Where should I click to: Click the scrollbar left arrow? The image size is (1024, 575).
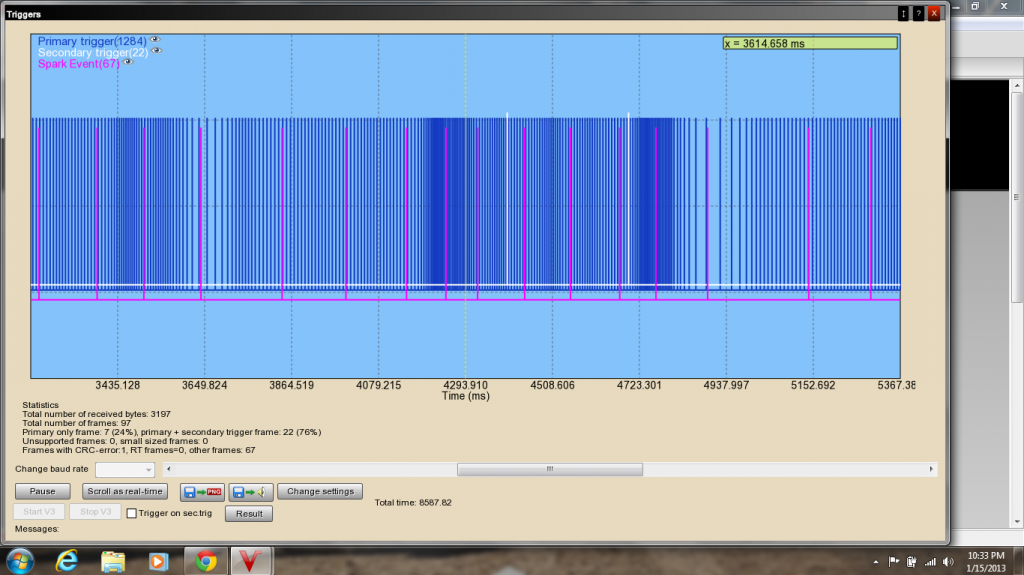pyautogui.click(x=168, y=469)
